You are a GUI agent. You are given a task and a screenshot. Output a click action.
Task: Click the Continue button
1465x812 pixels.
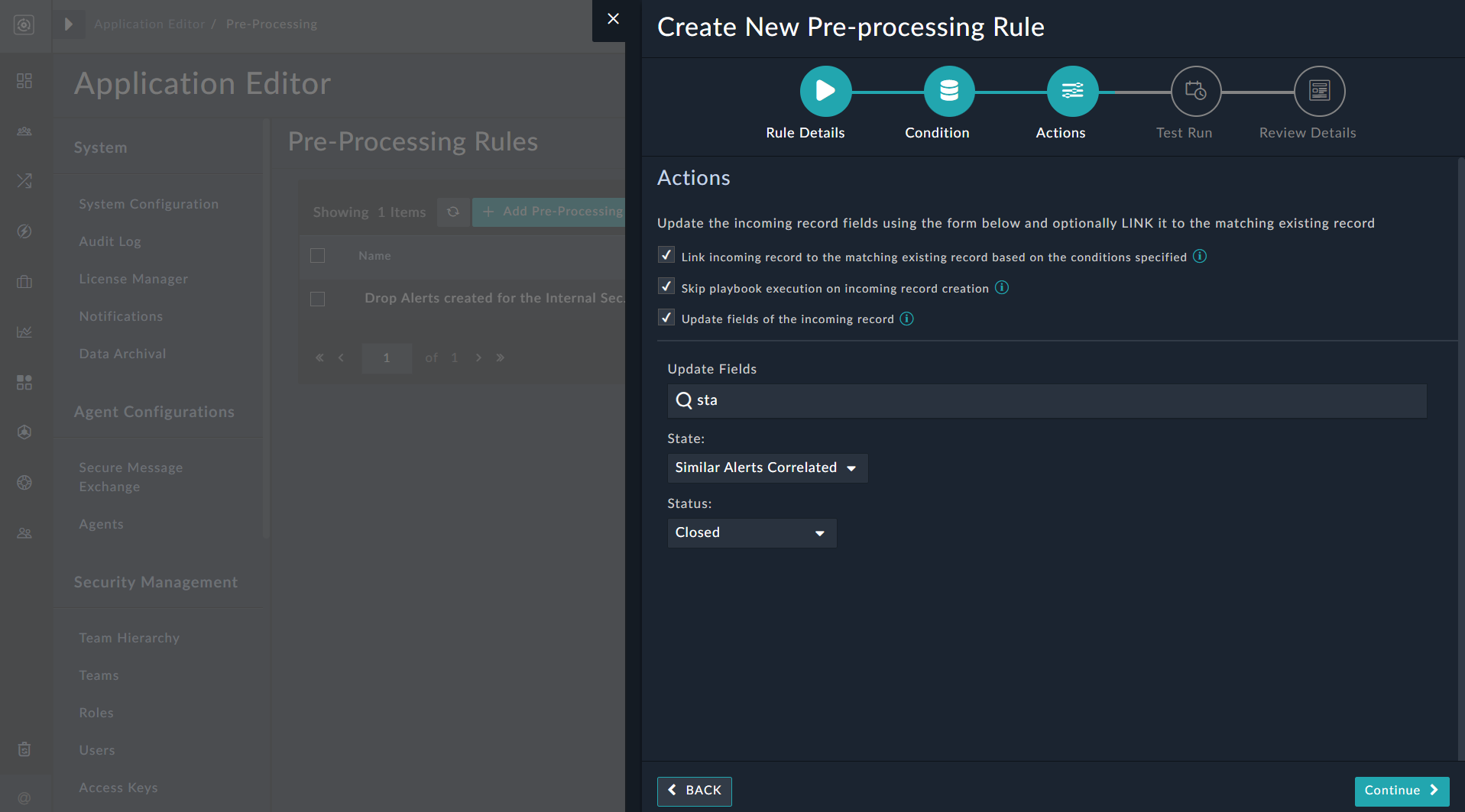click(x=1402, y=791)
